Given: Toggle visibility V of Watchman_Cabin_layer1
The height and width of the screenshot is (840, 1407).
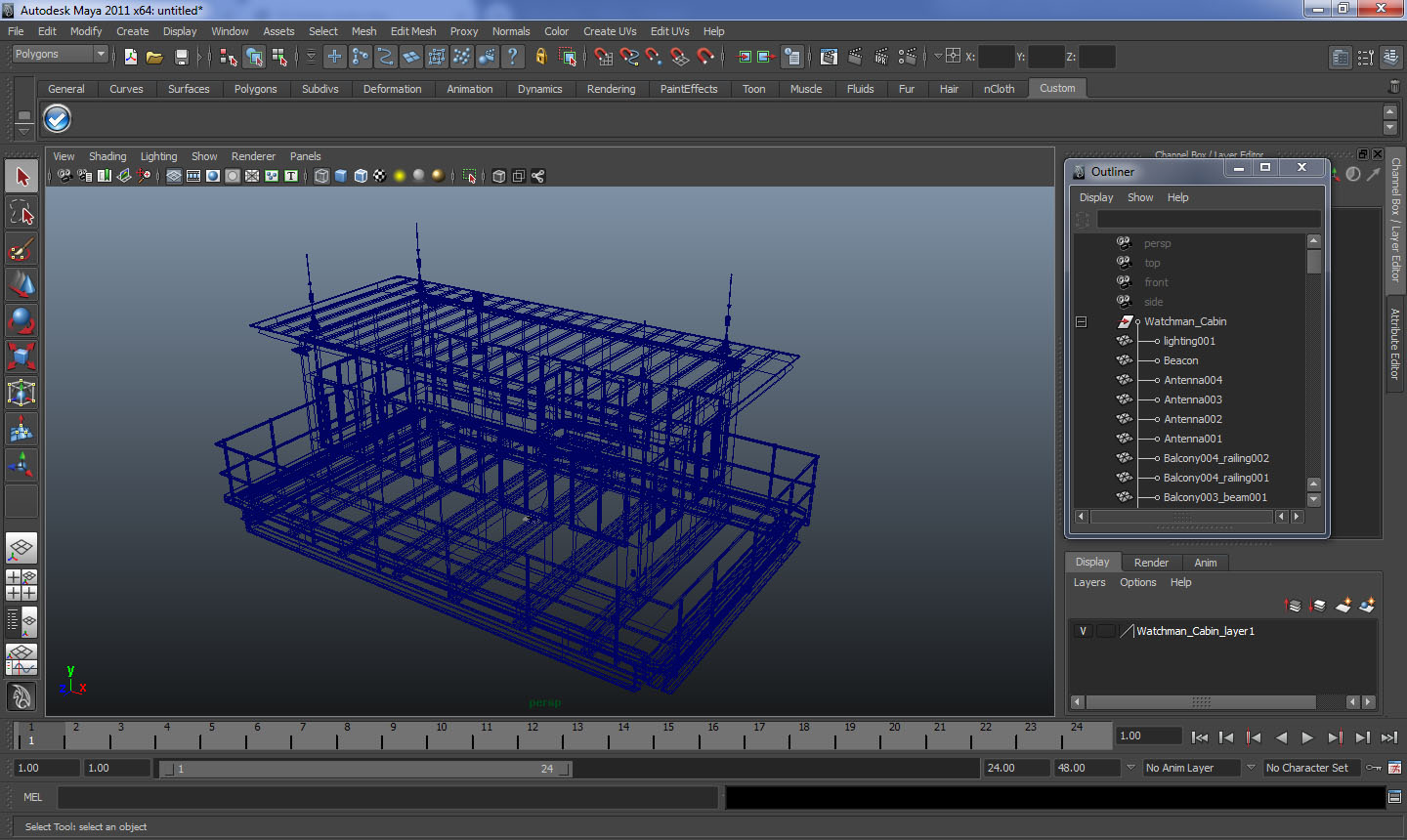Looking at the screenshot, I should click(x=1083, y=631).
